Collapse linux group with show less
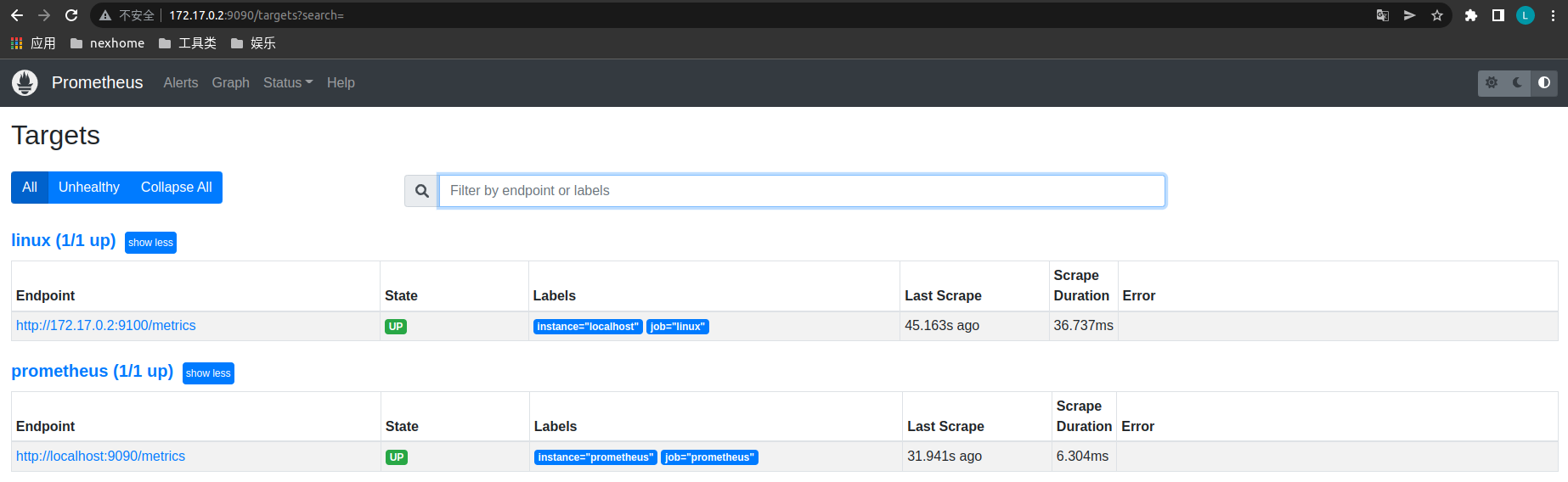 (150, 243)
